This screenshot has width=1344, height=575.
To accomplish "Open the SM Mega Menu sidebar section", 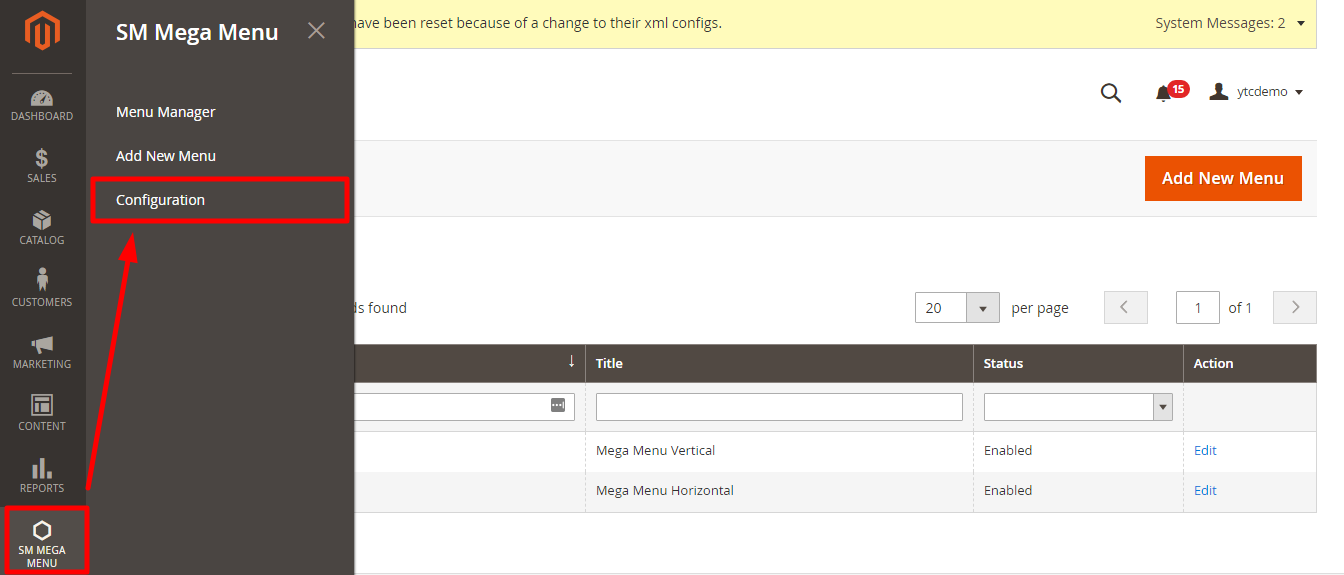I will [x=43, y=541].
